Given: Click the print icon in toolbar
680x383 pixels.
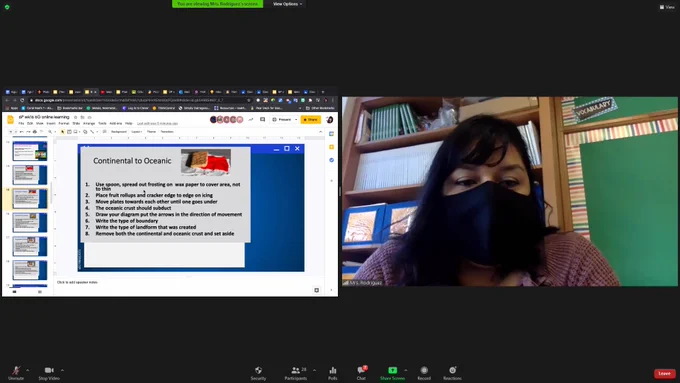Looking at the screenshot, I should (35, 131).
